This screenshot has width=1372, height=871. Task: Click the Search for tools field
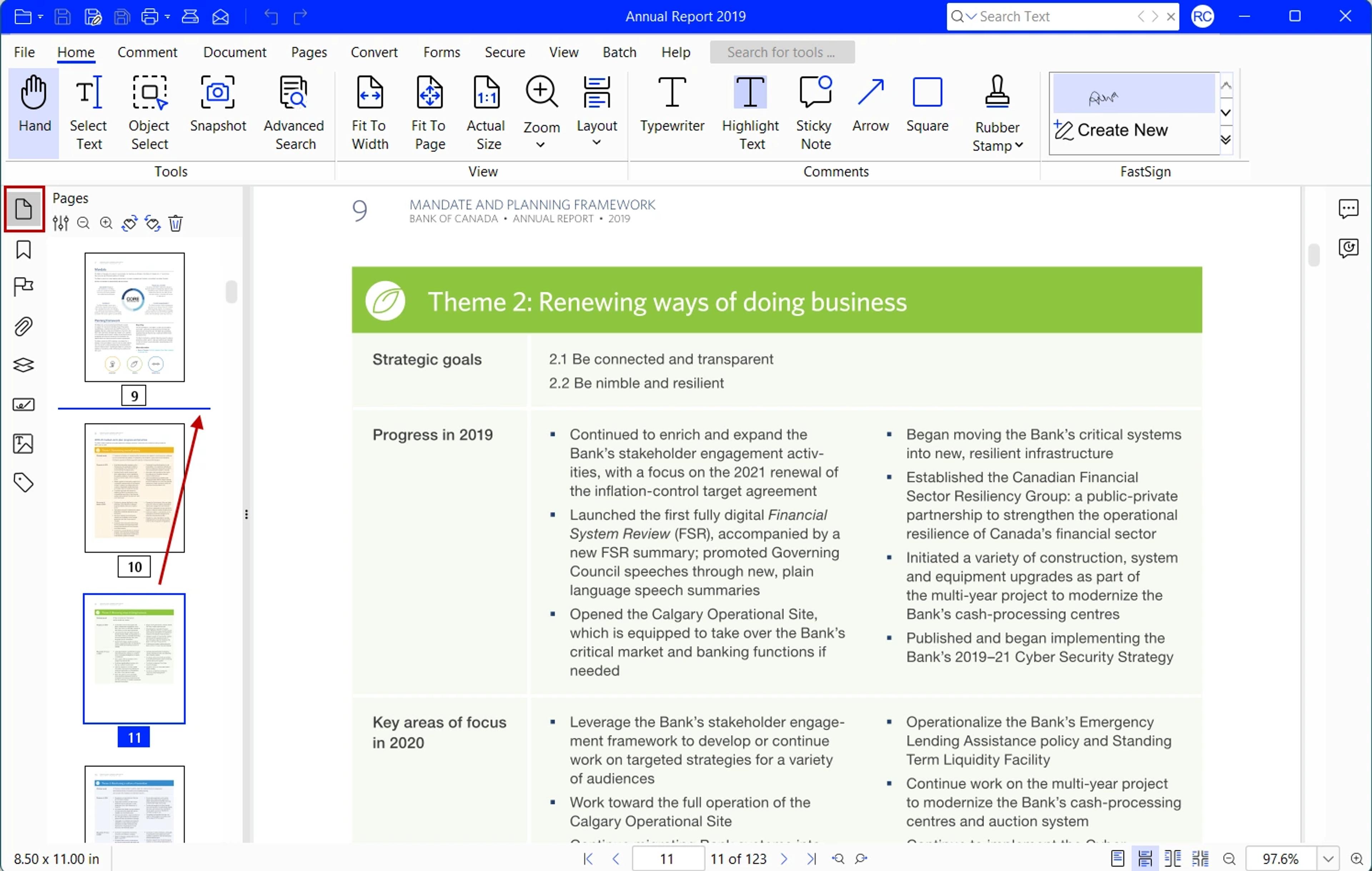(x=782, y=52)
